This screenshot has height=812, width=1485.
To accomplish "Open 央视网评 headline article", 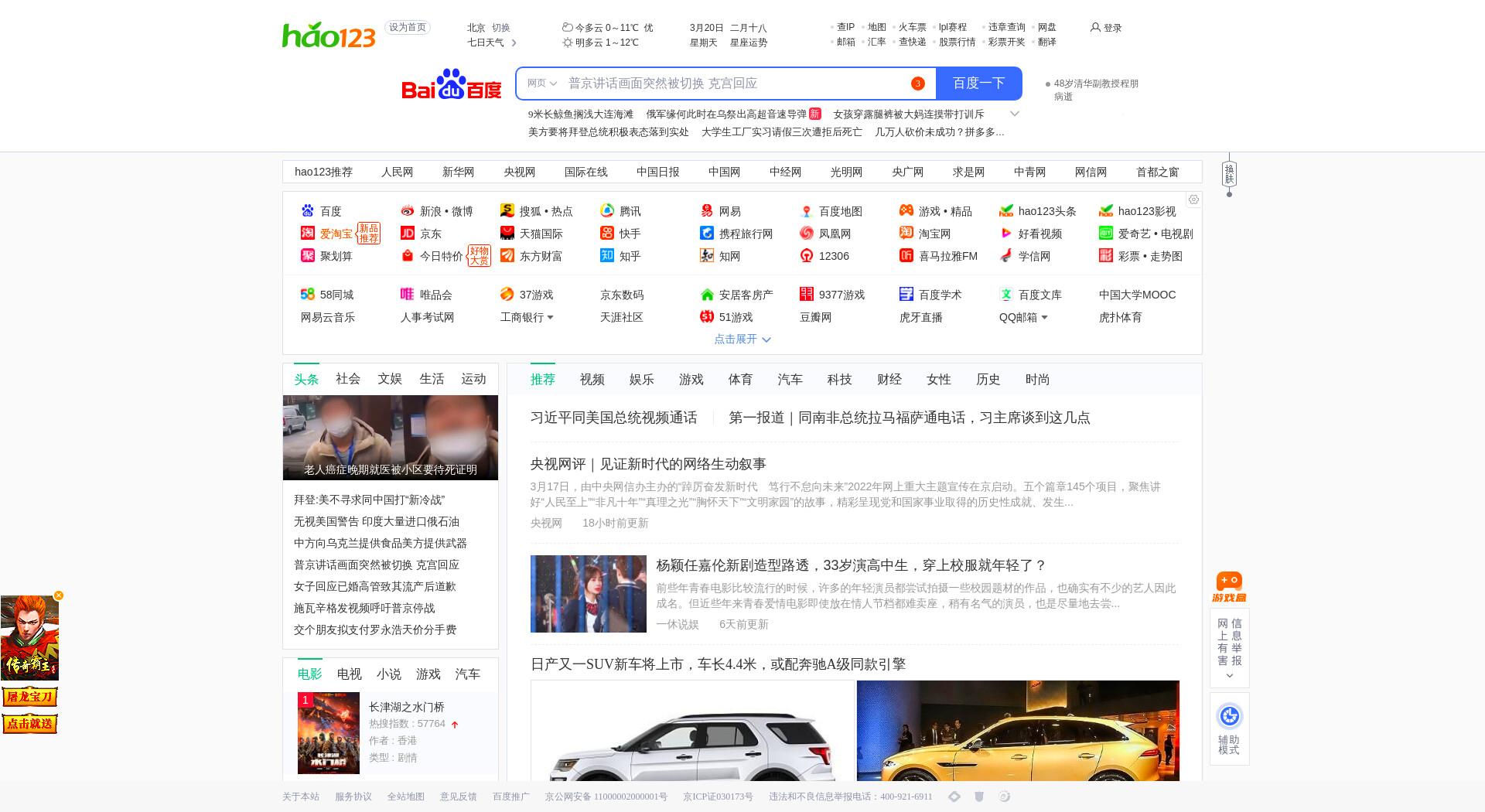I will 648,464.
